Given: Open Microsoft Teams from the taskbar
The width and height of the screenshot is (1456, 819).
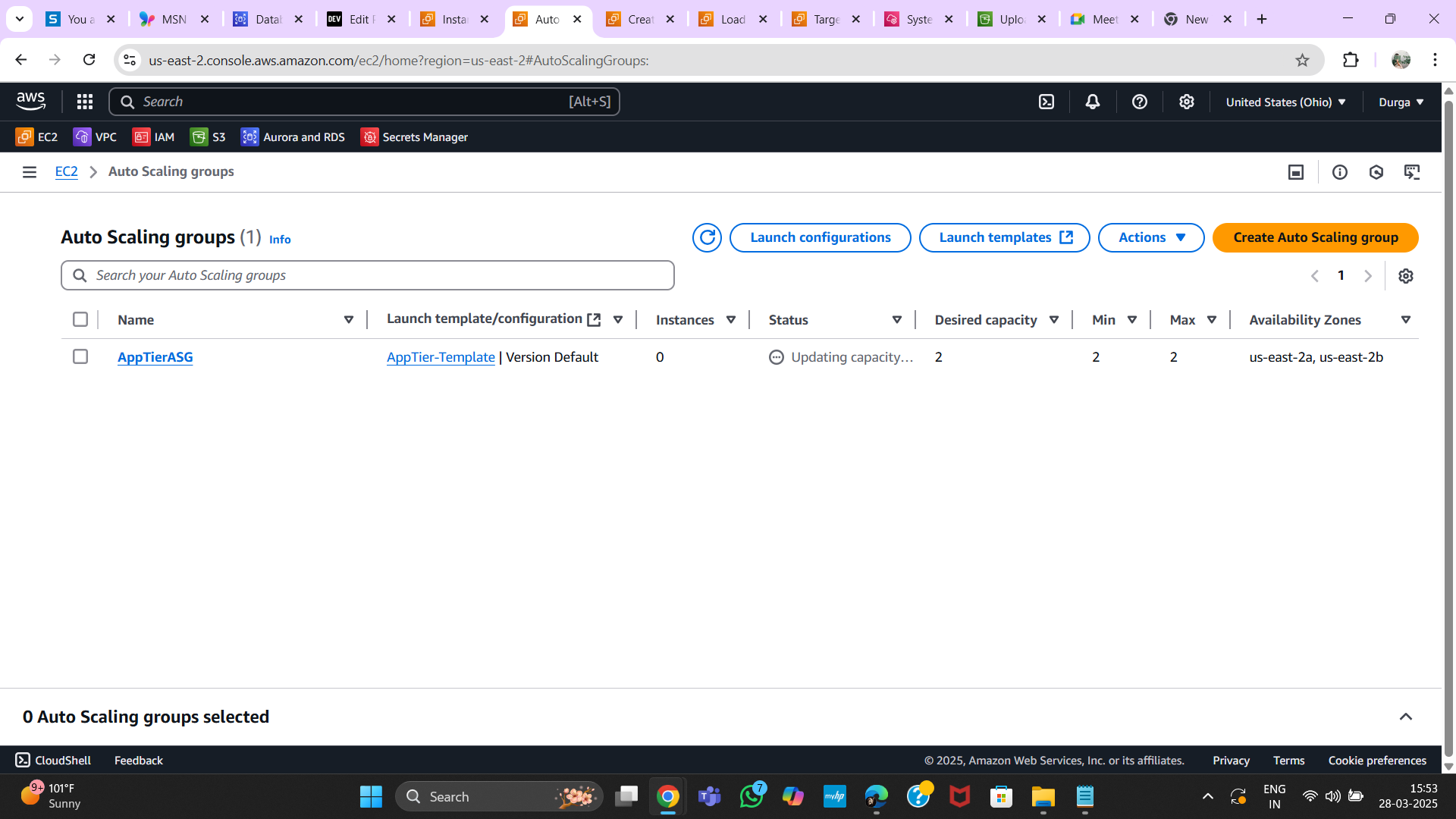Looking at the screenshot, I should 710,796.
